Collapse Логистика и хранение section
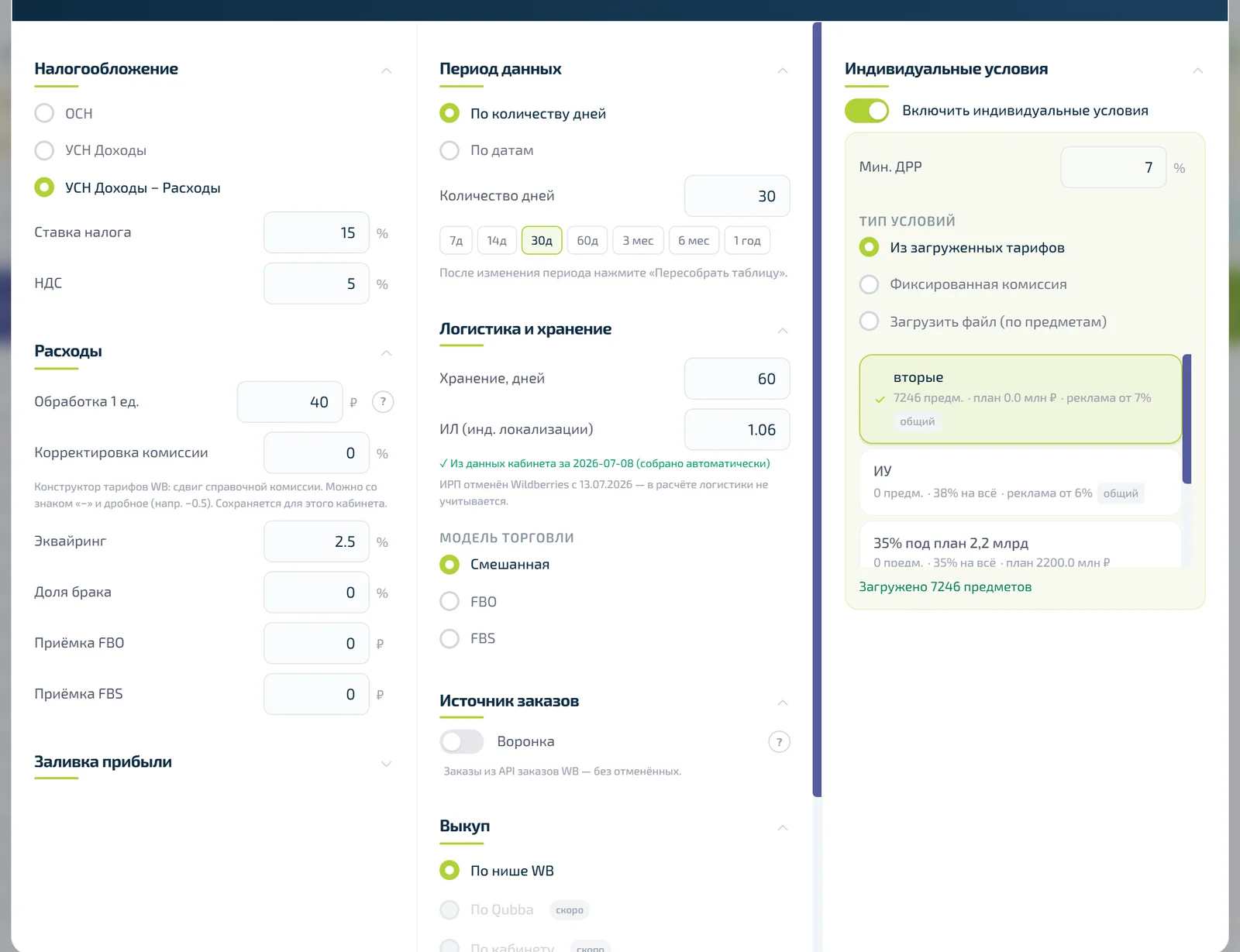Image resolution: width=1240 pixels, height=952 pixels. (x=783, y=331)
